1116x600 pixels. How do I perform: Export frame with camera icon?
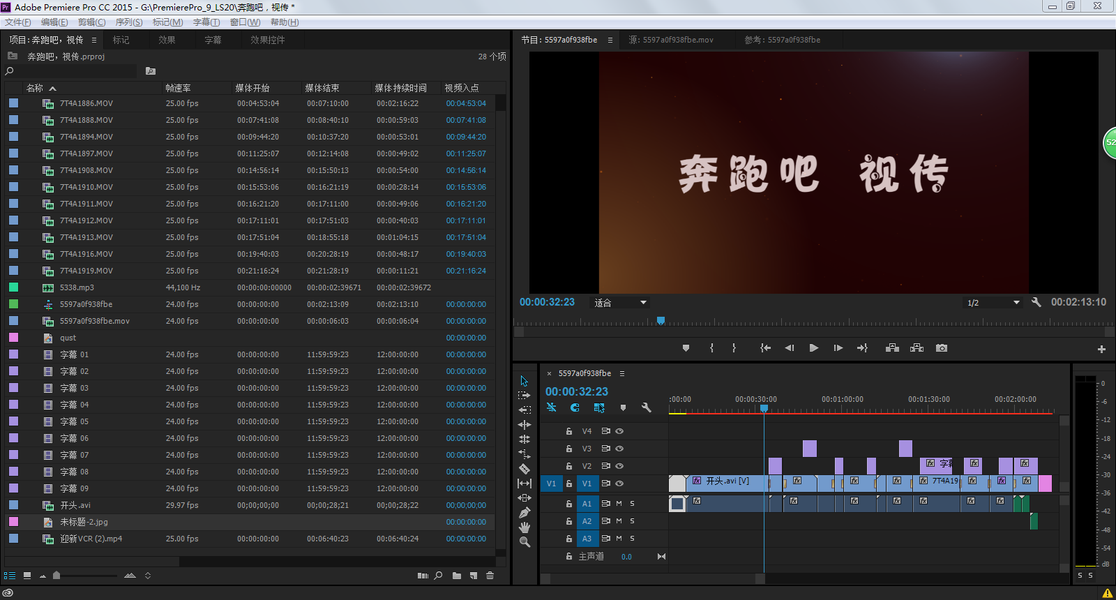[942, 348]
